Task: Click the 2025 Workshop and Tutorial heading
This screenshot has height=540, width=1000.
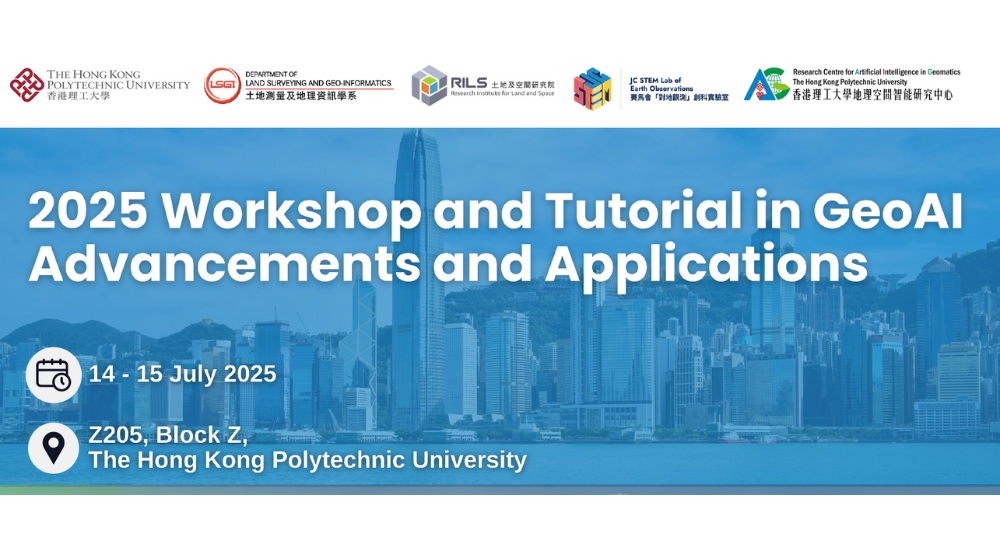Action: (x=495, y=211)
